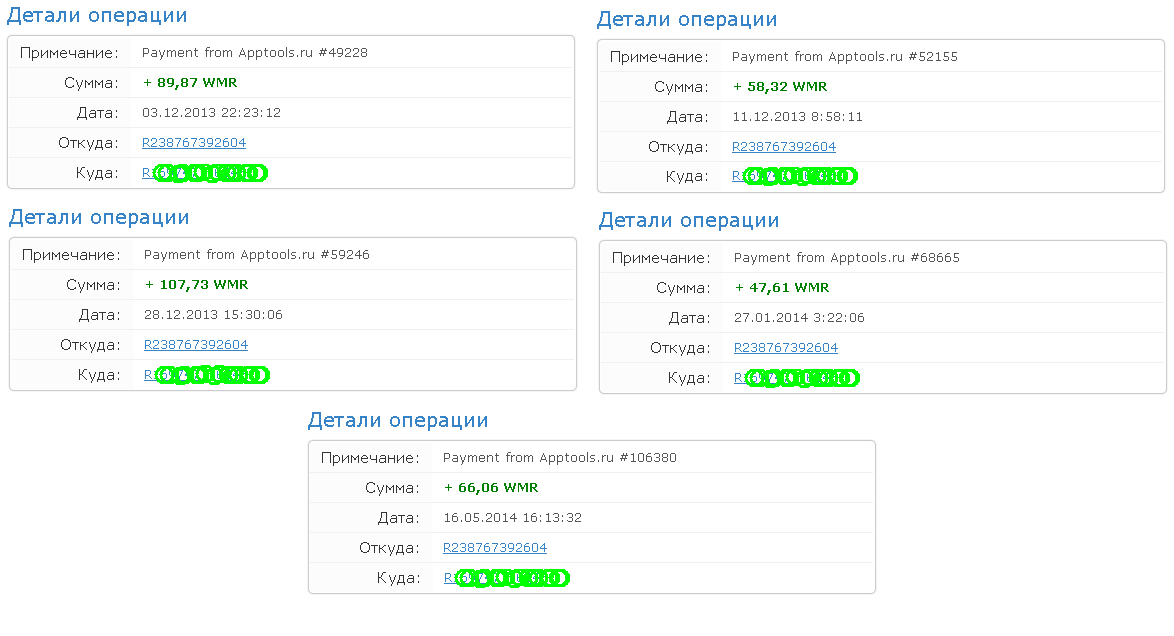Viewport: 1174px width, 636px height.
Task: Click the + 66,06 WMR amount
Action: click(x=491, y=488)
